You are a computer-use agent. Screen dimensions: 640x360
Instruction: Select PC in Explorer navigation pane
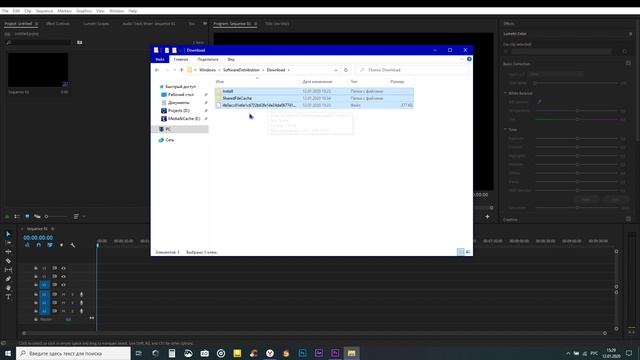click(181, 129)
